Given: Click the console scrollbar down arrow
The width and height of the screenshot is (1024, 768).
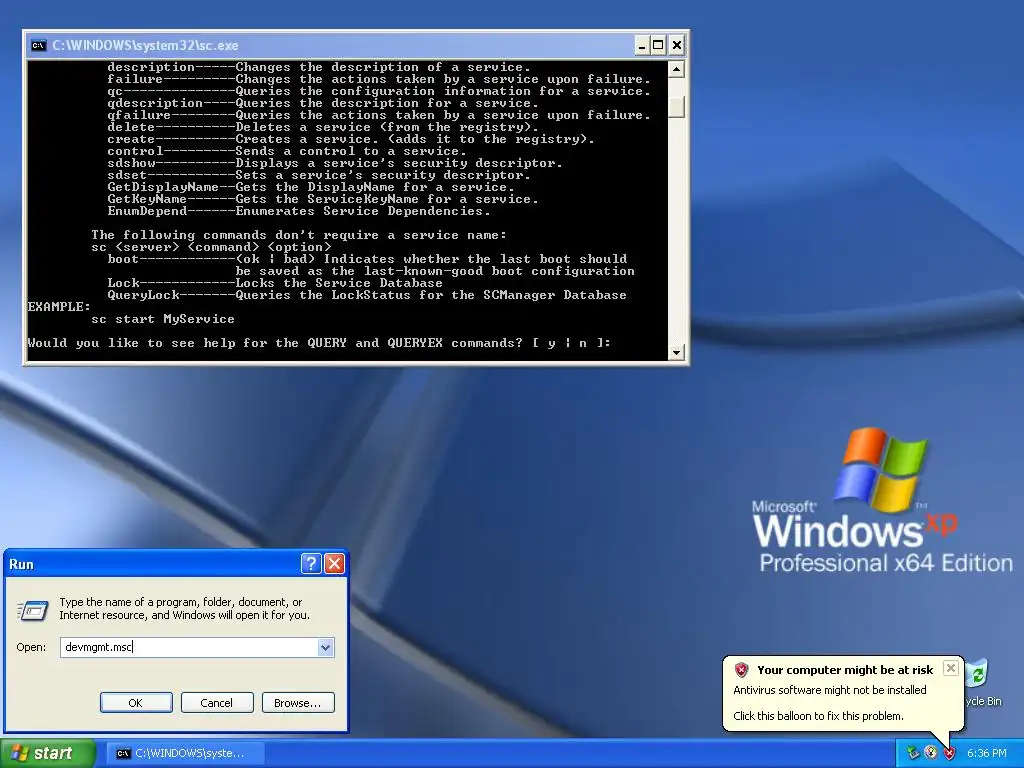Looking at the screenshot, I should [x=677, y=352].
